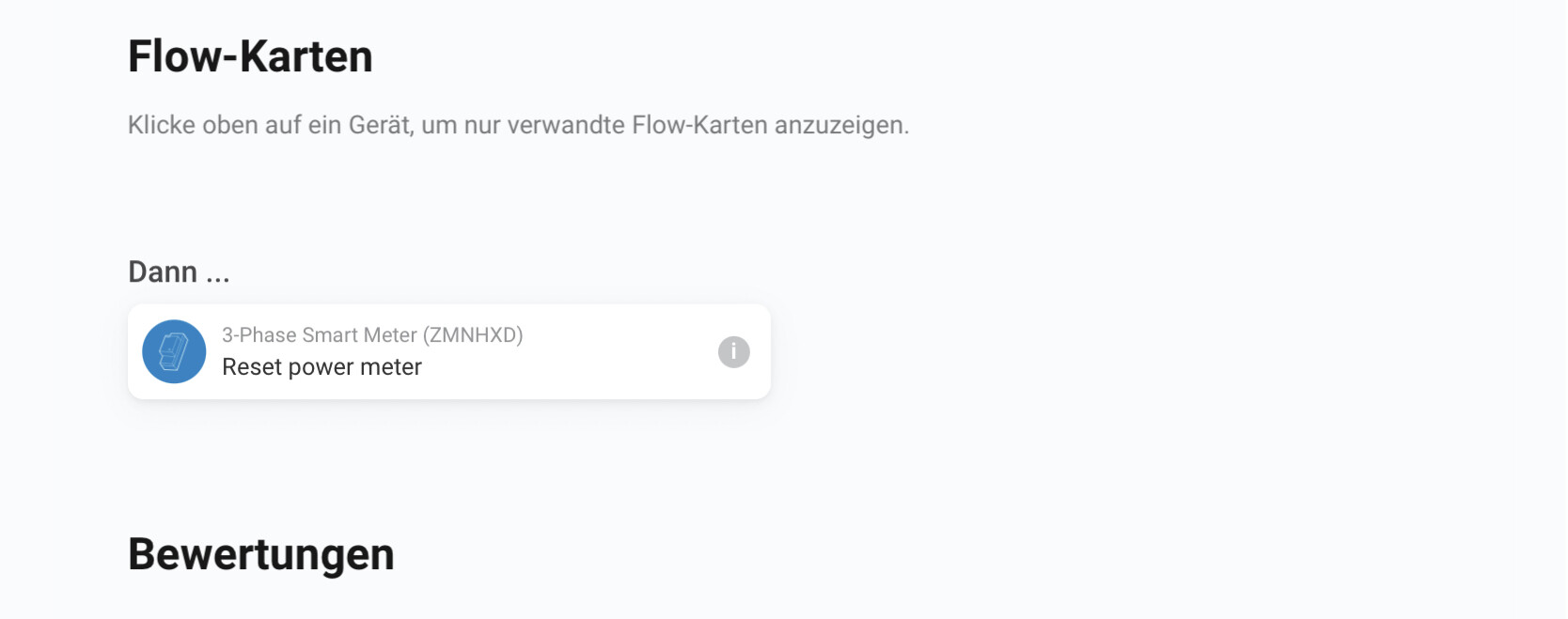Open info for Reset power meter card
1568x619 pixels.
(733, 352)
